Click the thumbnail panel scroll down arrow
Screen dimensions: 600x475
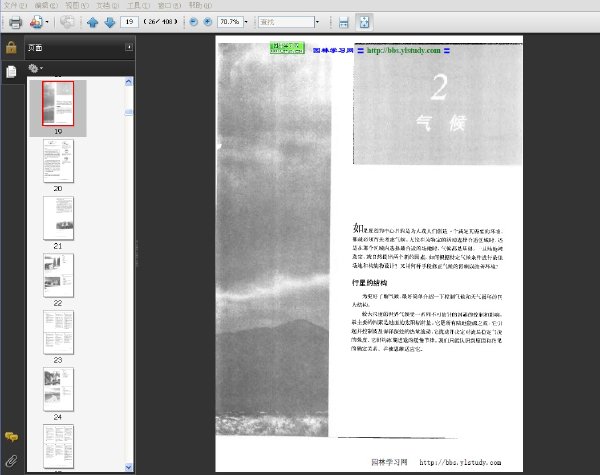pos(129,467)
